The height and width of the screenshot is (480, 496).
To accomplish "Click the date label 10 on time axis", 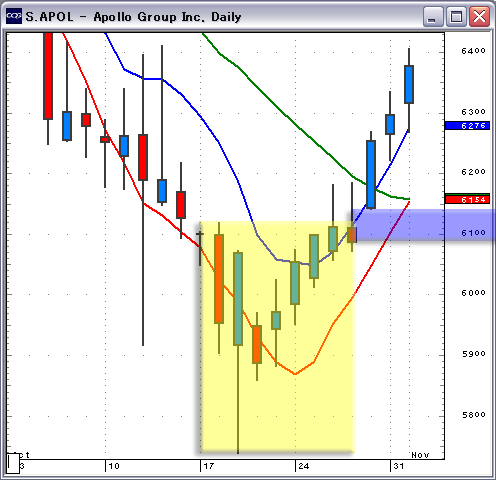I will (114, 466).
